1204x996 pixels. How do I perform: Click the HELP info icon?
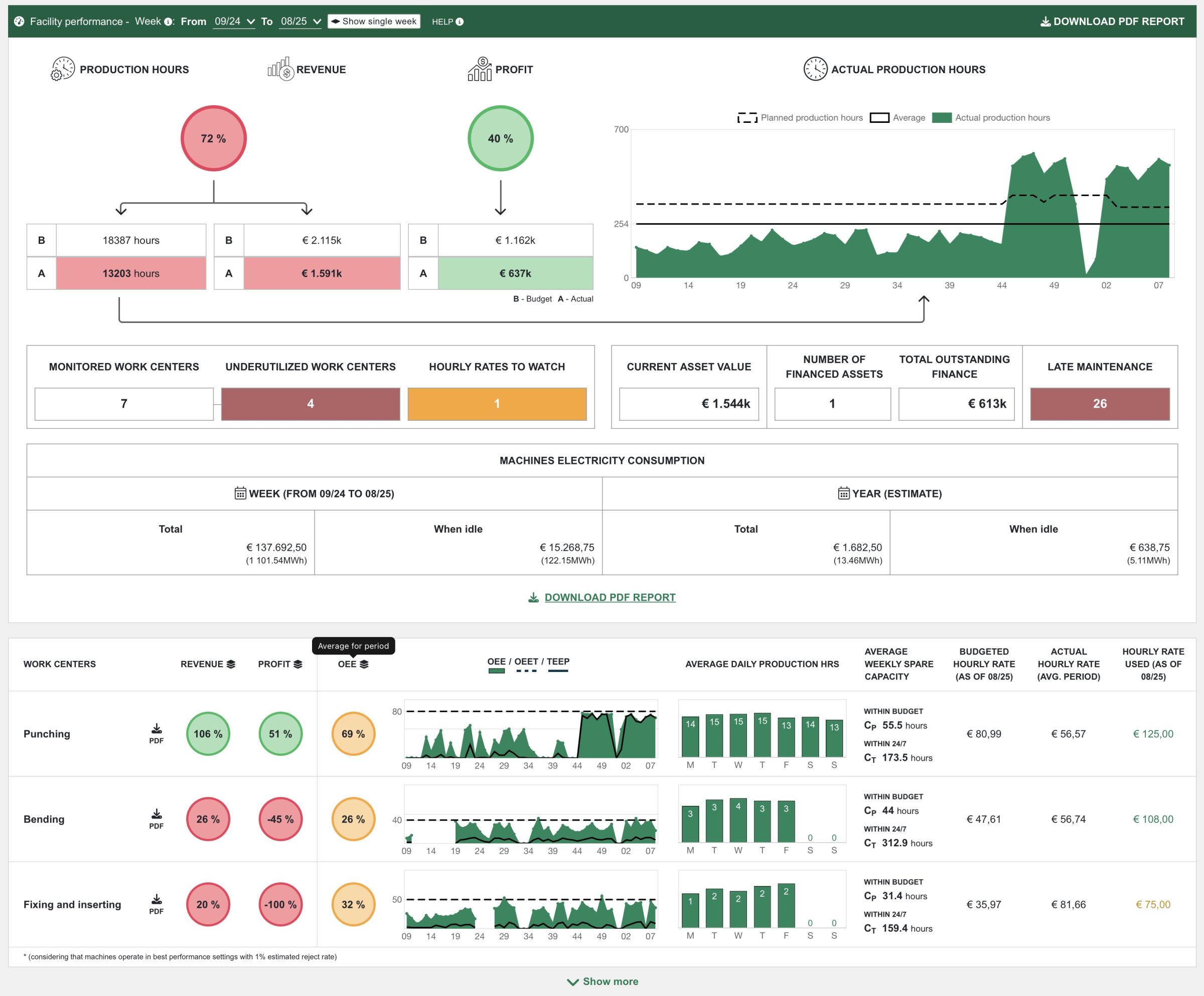coord(459,22)
